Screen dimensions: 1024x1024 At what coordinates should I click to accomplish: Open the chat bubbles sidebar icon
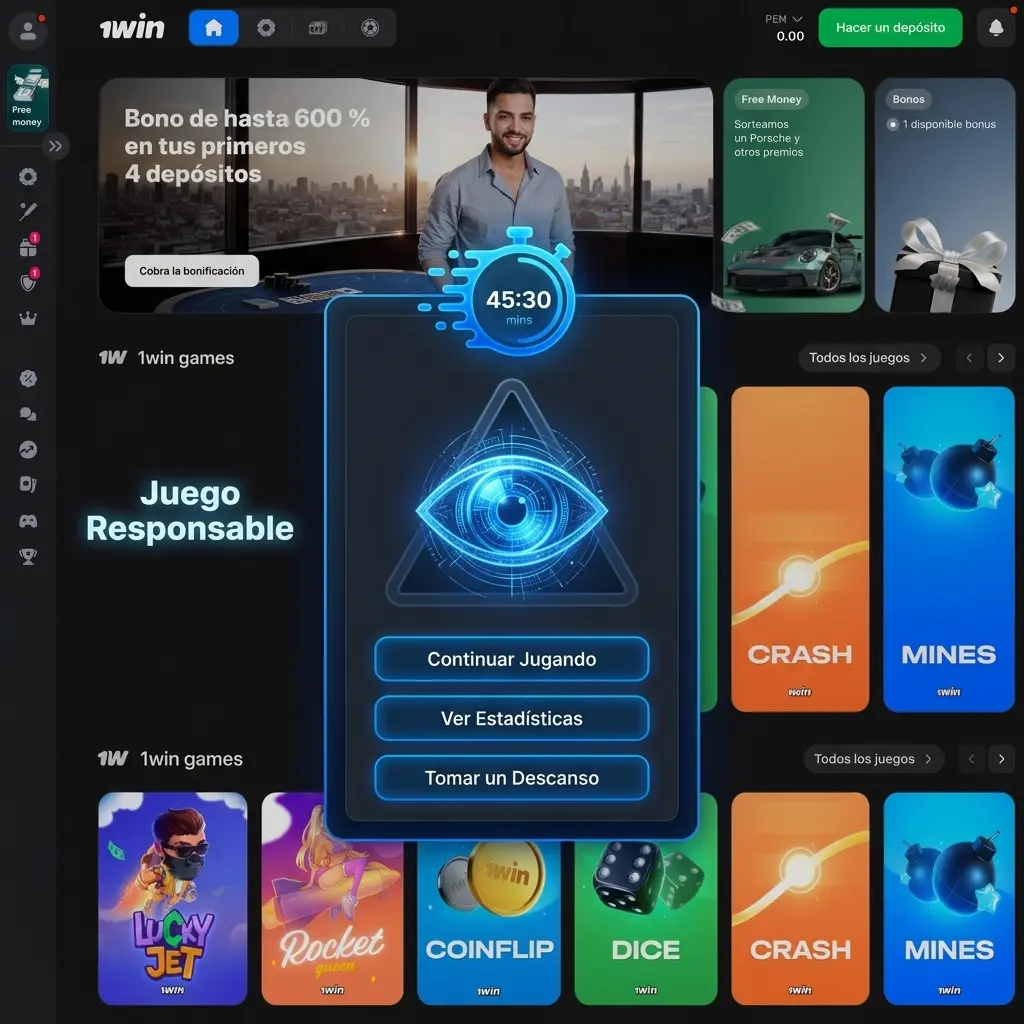point(28,414)
